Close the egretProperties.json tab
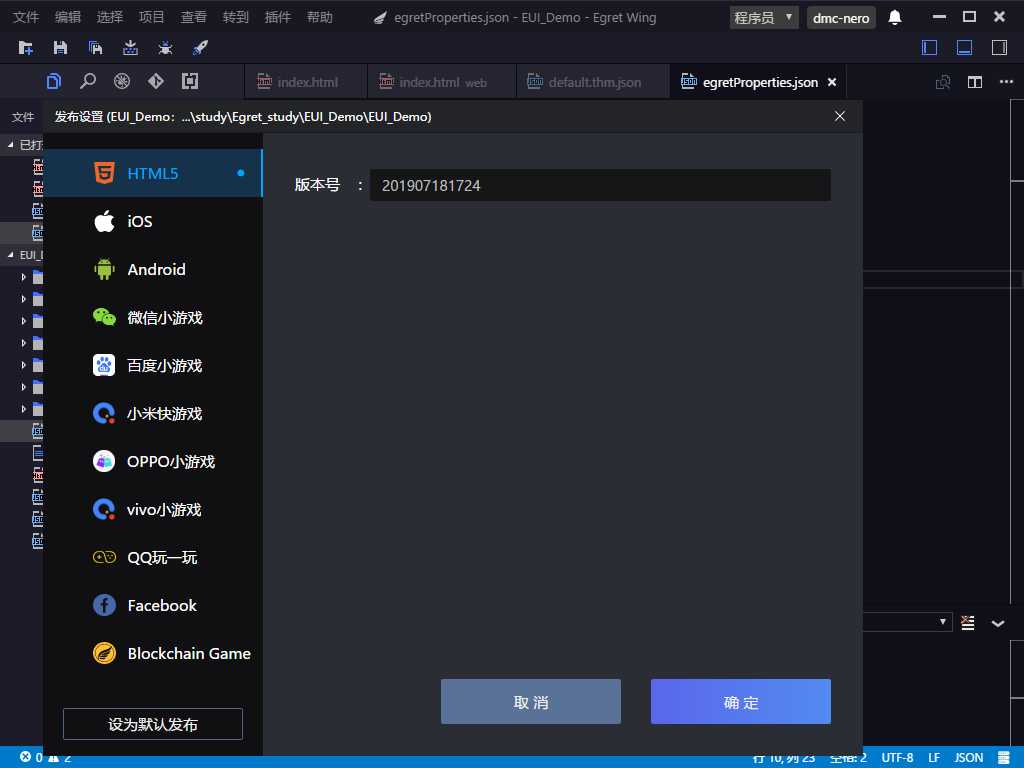1024x768 pixels. coord(832,82)
